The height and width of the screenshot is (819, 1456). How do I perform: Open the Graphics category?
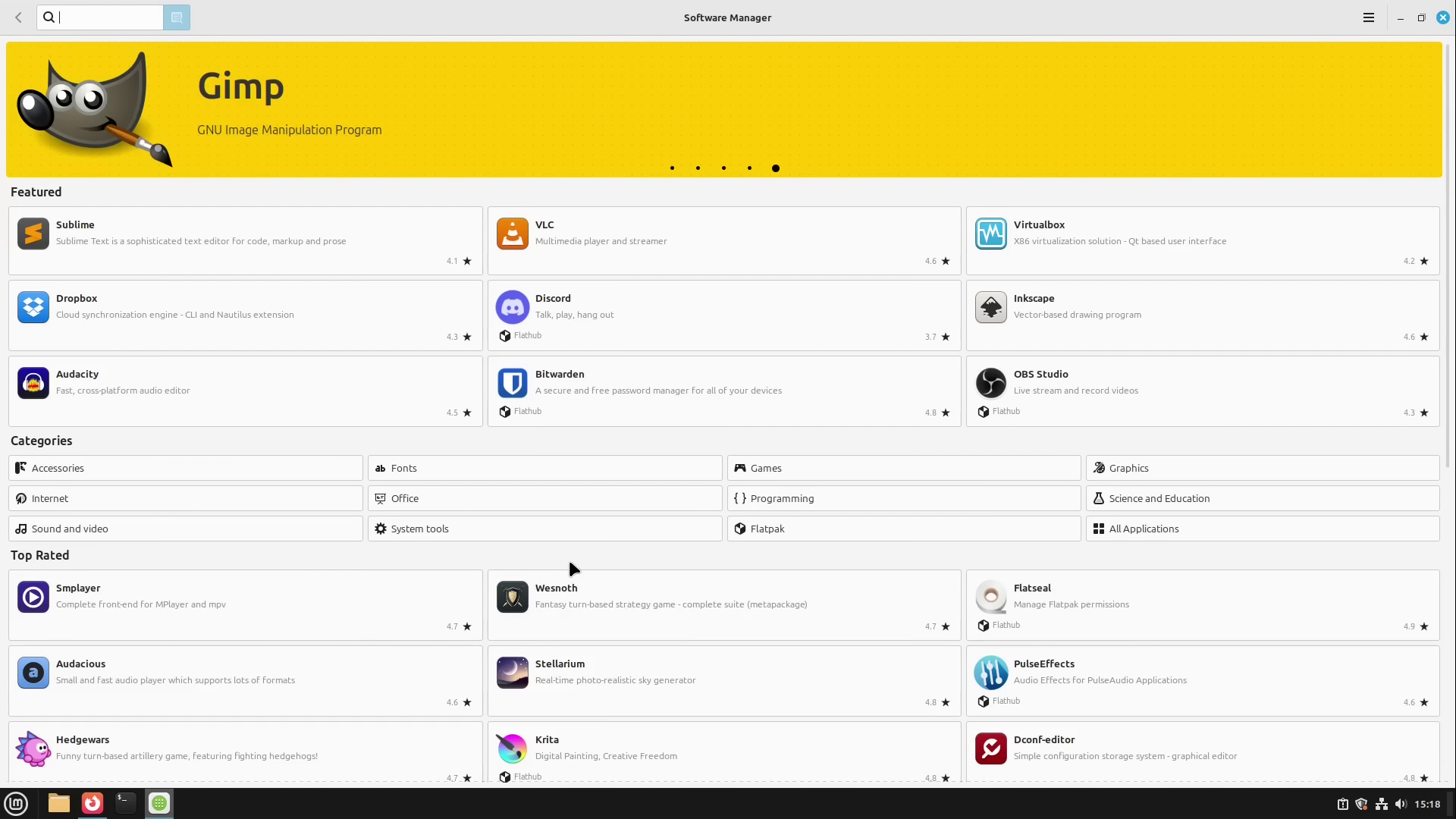tap(1262, 468)
